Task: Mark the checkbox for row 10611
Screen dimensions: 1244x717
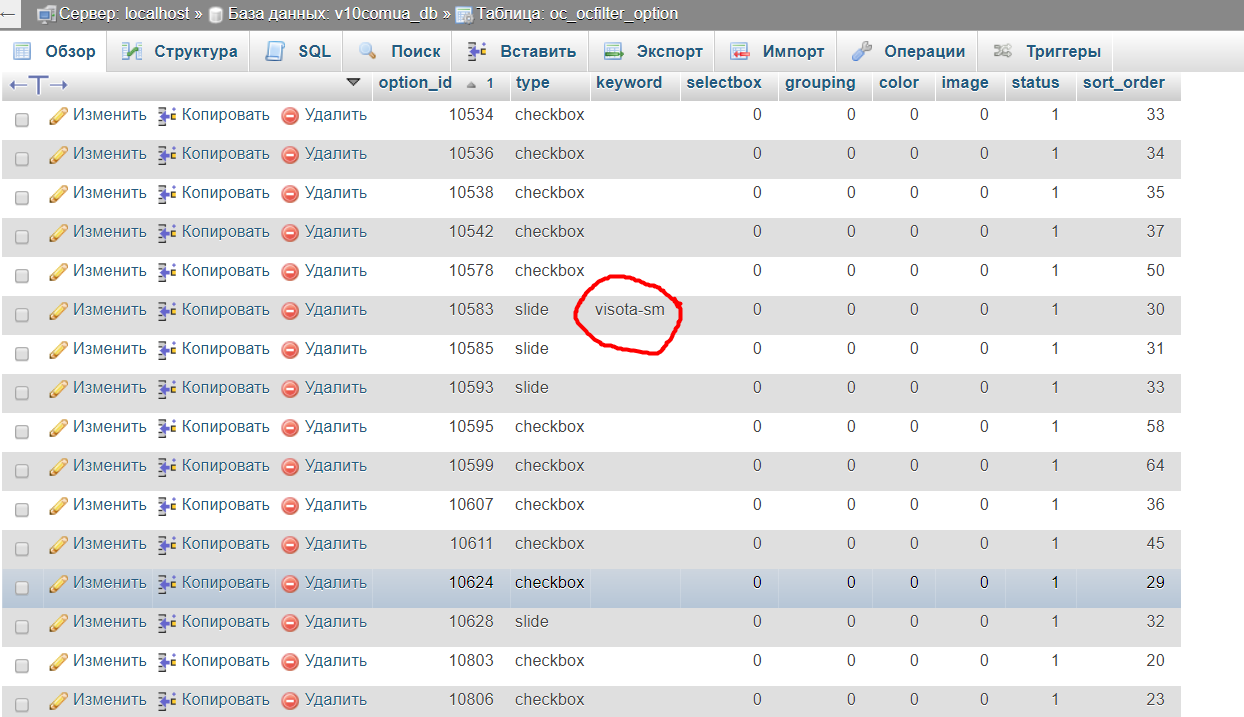Action: 22,549
